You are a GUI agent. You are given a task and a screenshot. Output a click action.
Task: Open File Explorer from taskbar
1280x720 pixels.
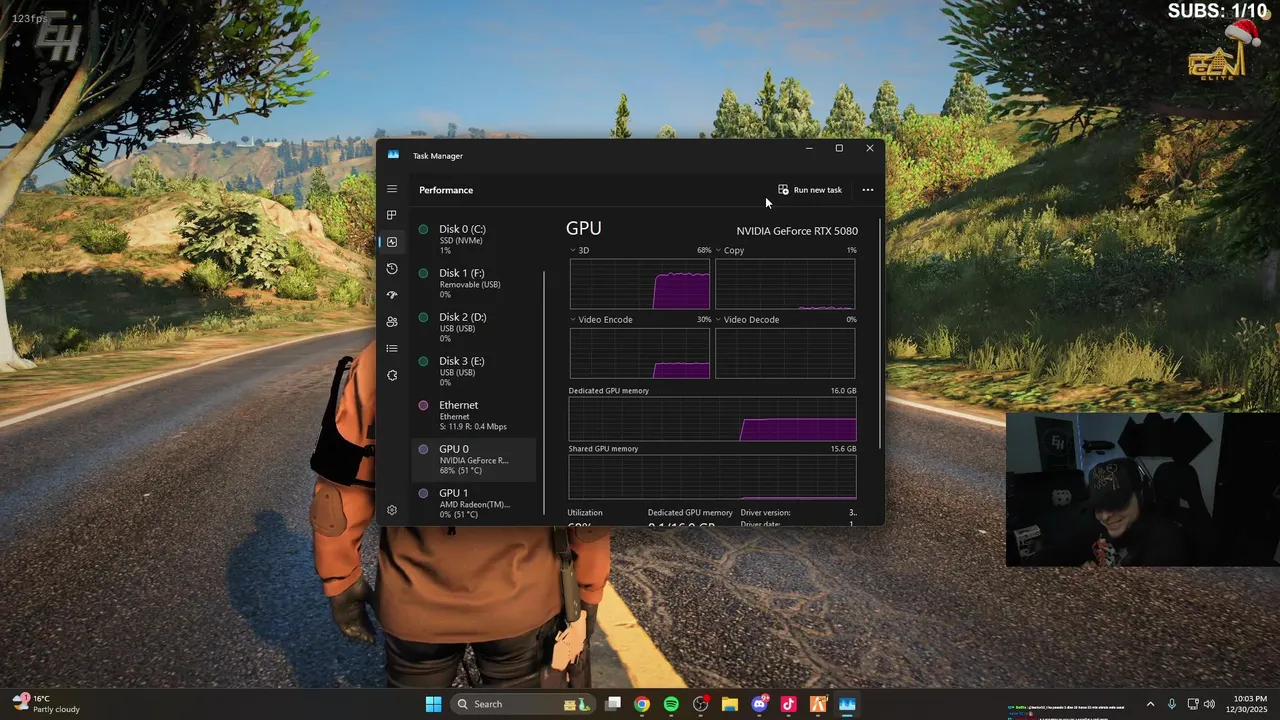(730, 704)
